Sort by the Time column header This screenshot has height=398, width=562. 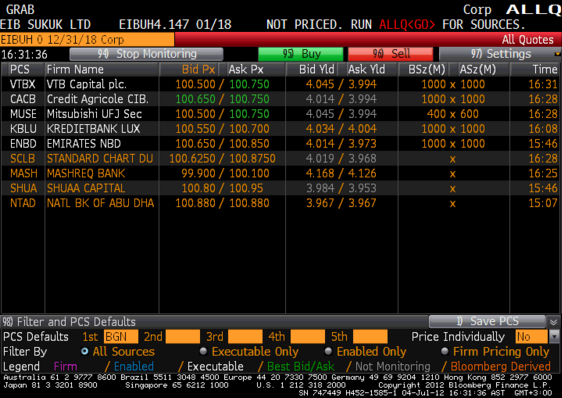click(545, 69)
